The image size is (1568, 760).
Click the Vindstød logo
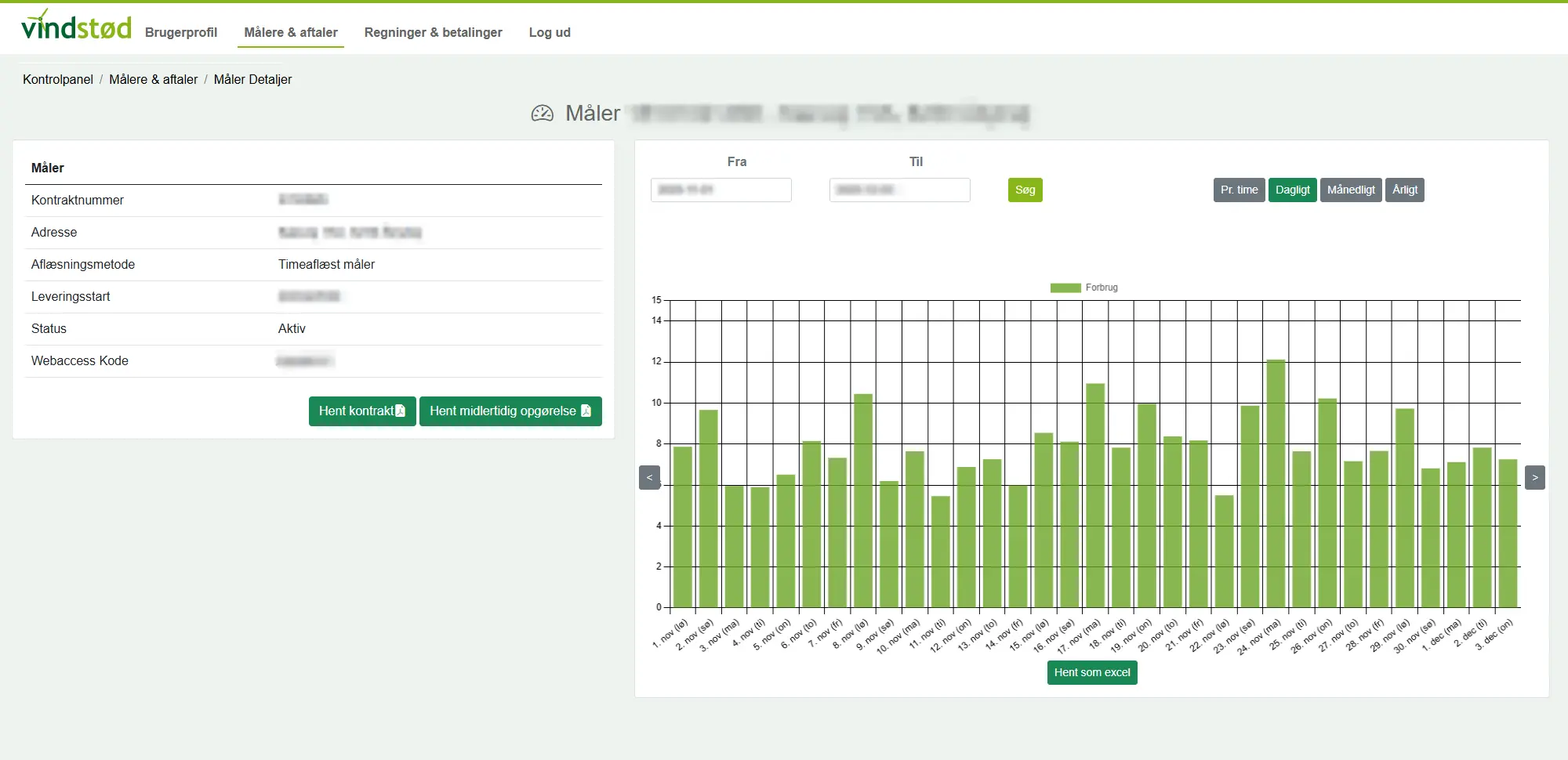coord(76,27)
